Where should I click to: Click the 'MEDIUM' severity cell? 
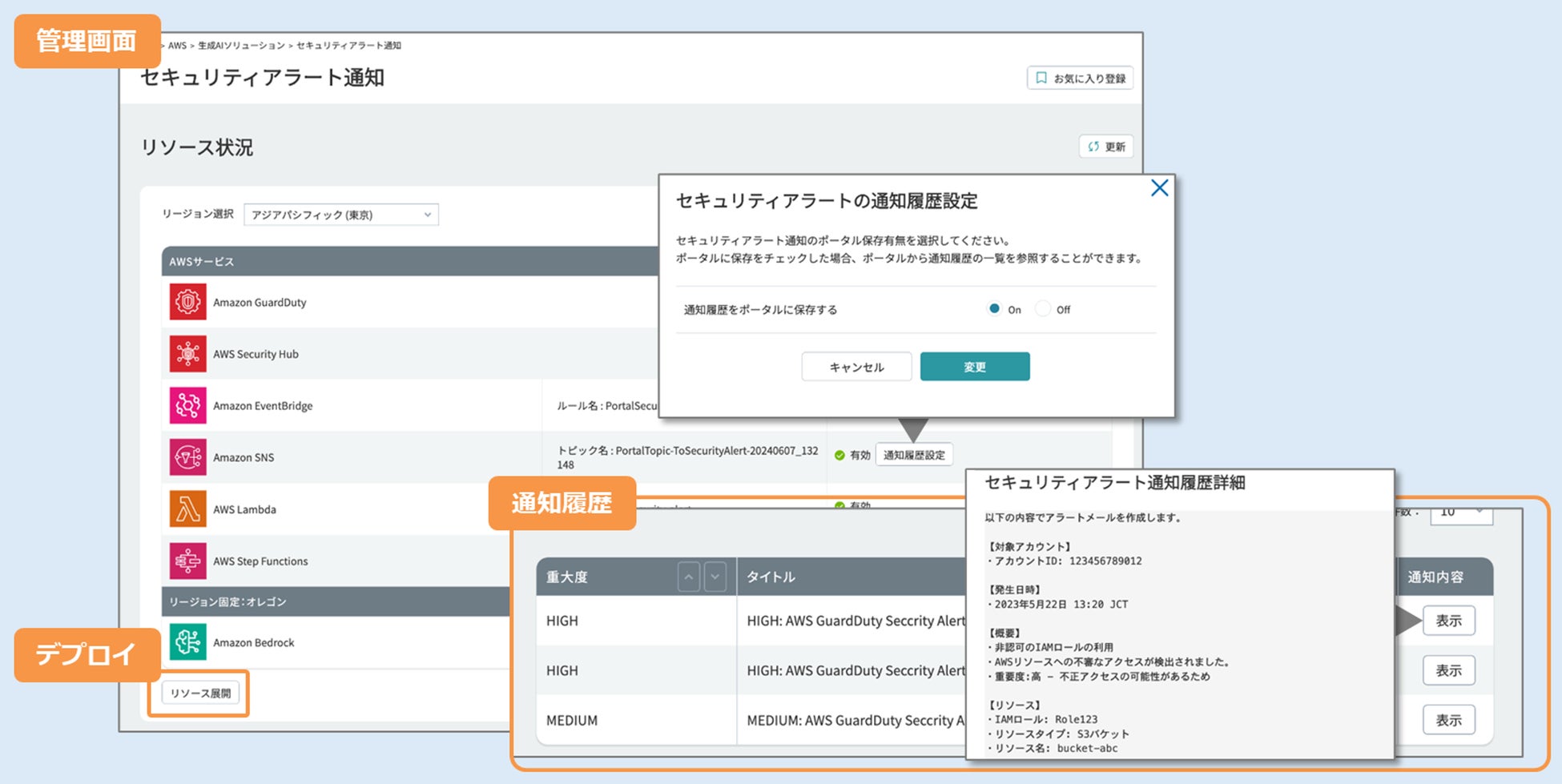coord(571,721)
